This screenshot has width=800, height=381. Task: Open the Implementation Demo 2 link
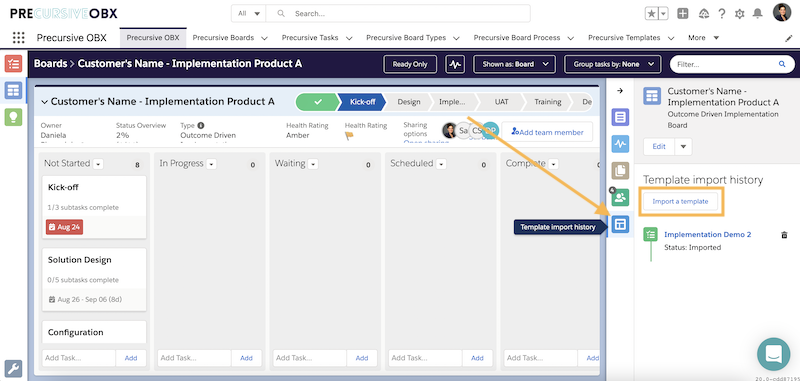click(x=707, y=235)
